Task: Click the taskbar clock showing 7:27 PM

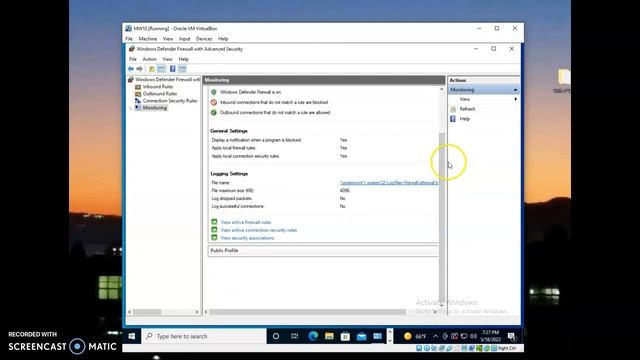Action: pos(490,336)
